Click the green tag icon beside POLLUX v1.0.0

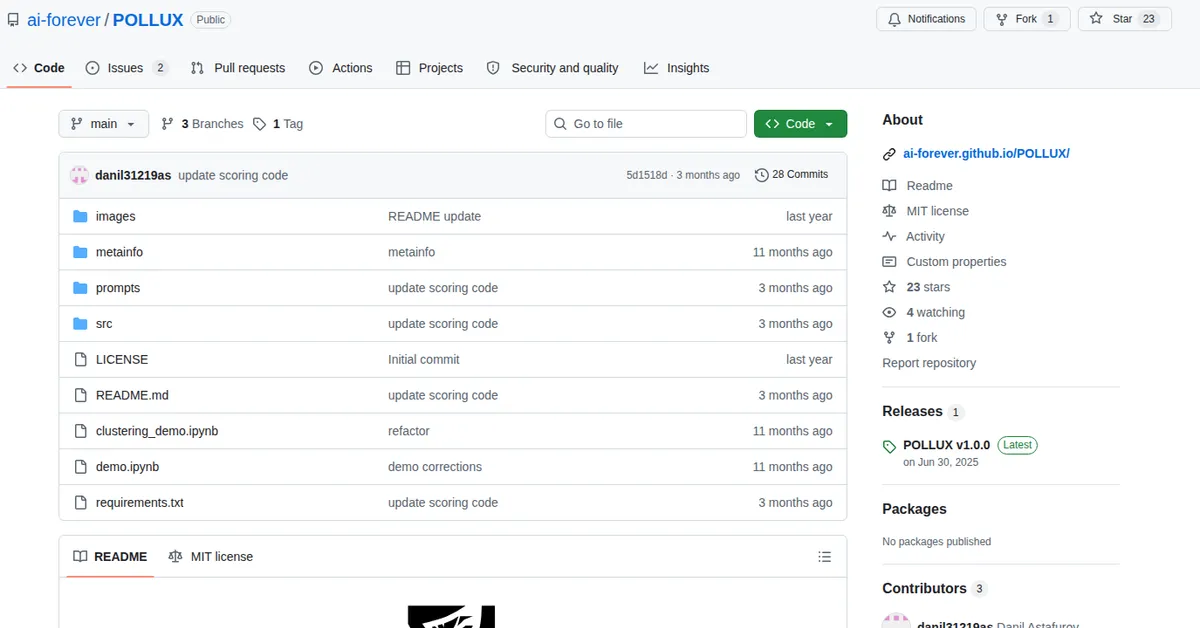889,446
